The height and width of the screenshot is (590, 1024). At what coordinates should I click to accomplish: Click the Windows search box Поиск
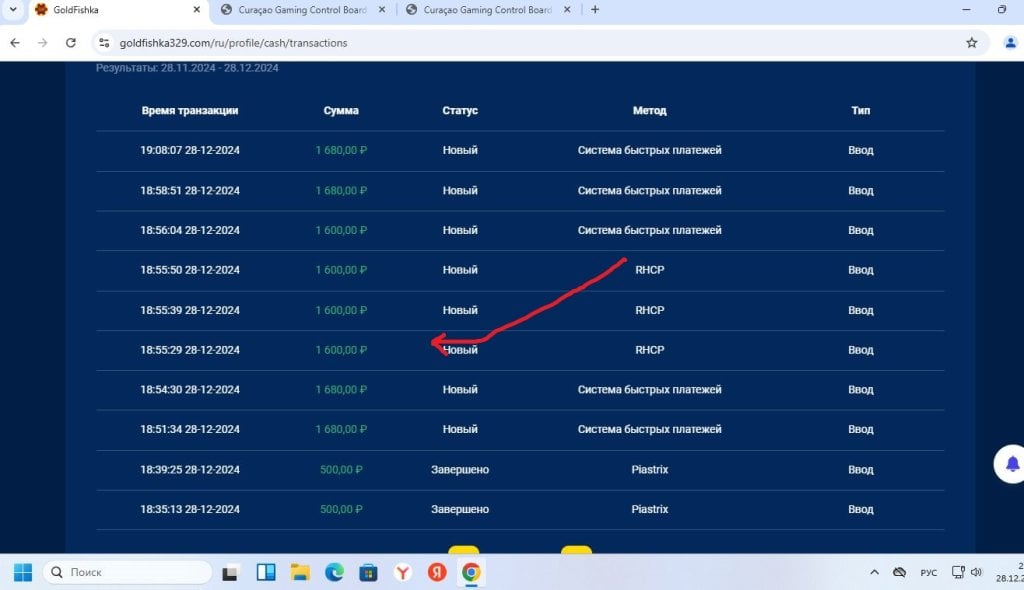point(128,572)
